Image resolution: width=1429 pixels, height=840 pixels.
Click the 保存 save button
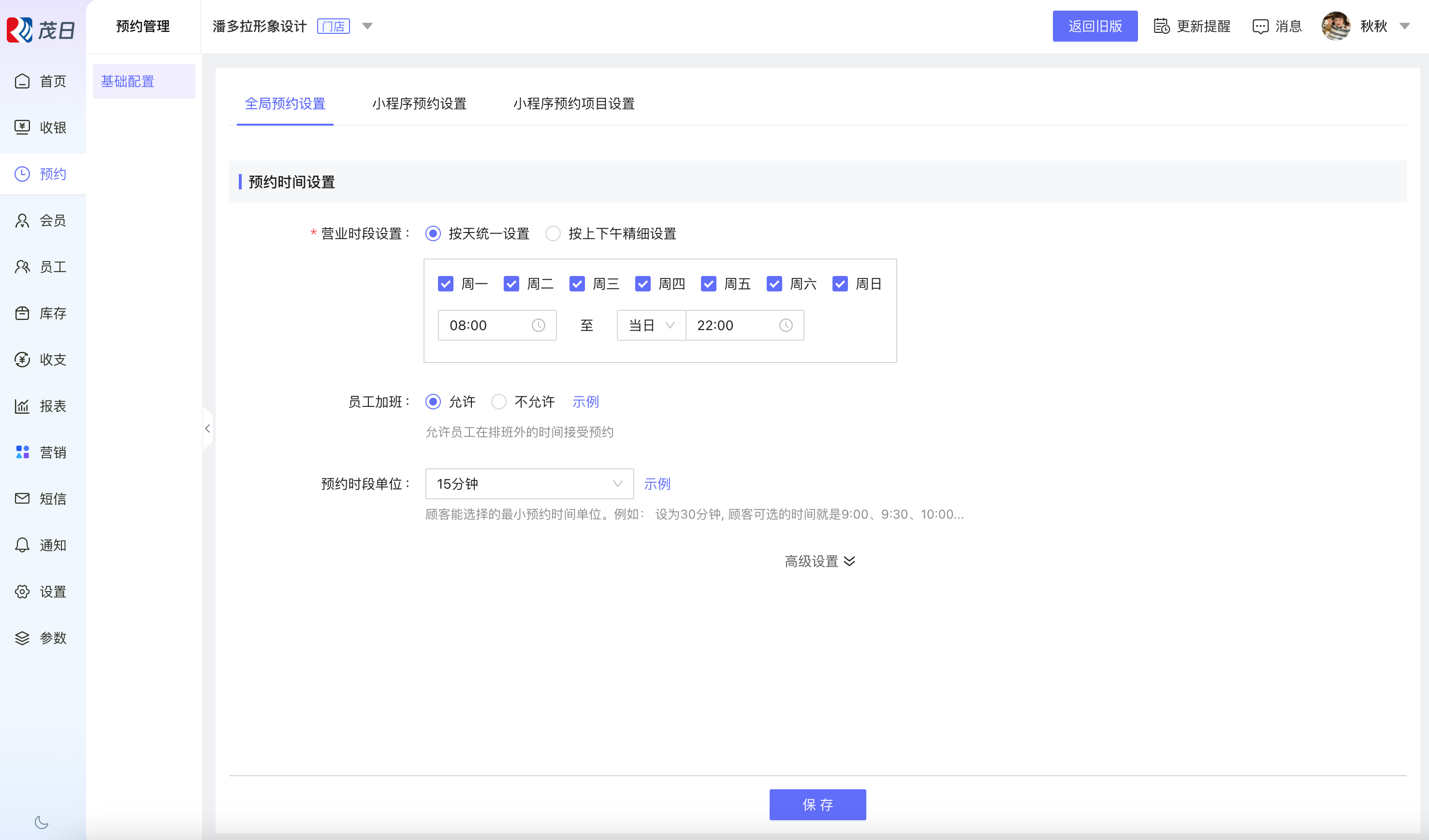(817, 804)
